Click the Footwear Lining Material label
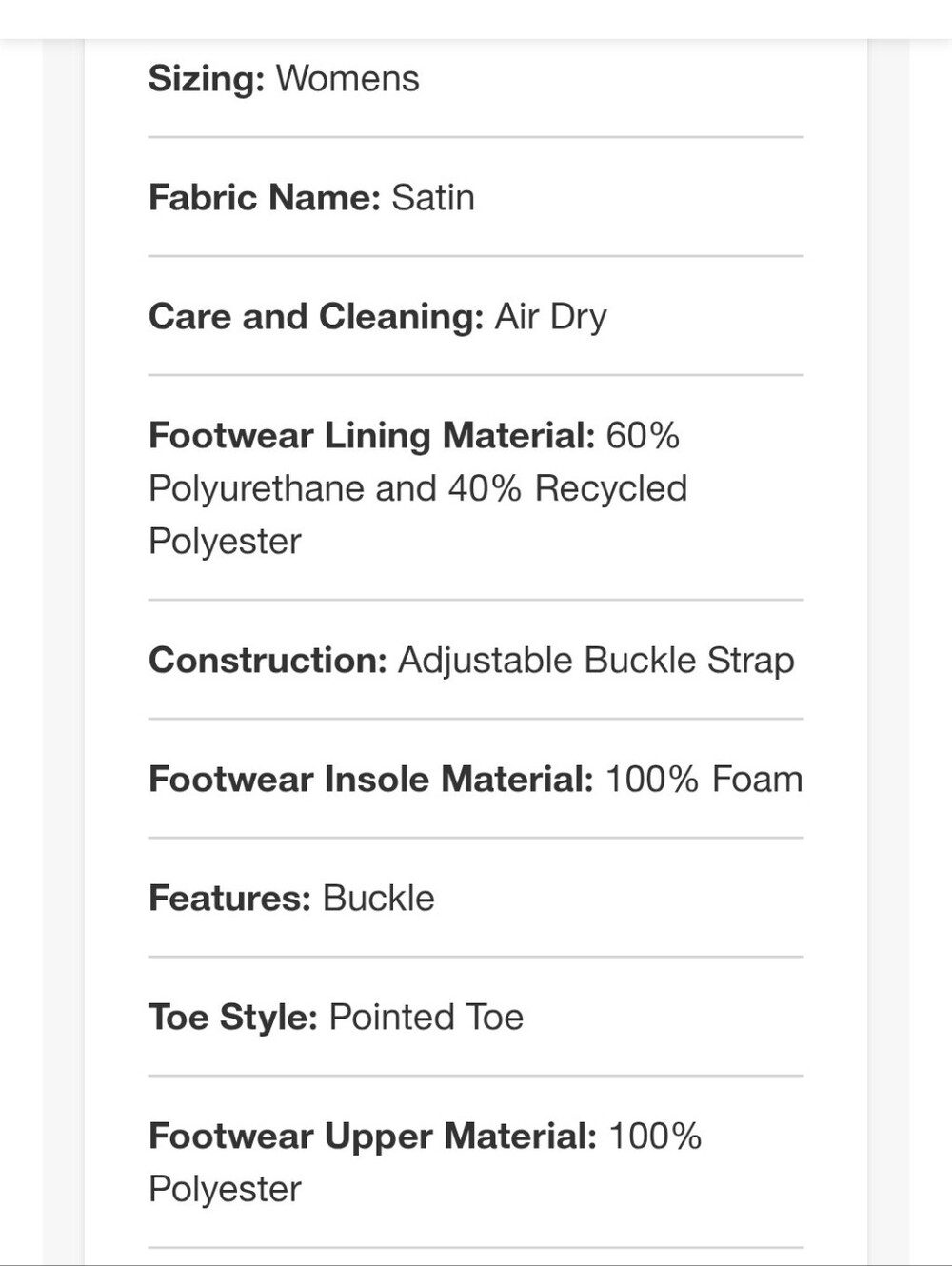The height and width of the screenshot is (1266, 952). [x=372, y=436]
